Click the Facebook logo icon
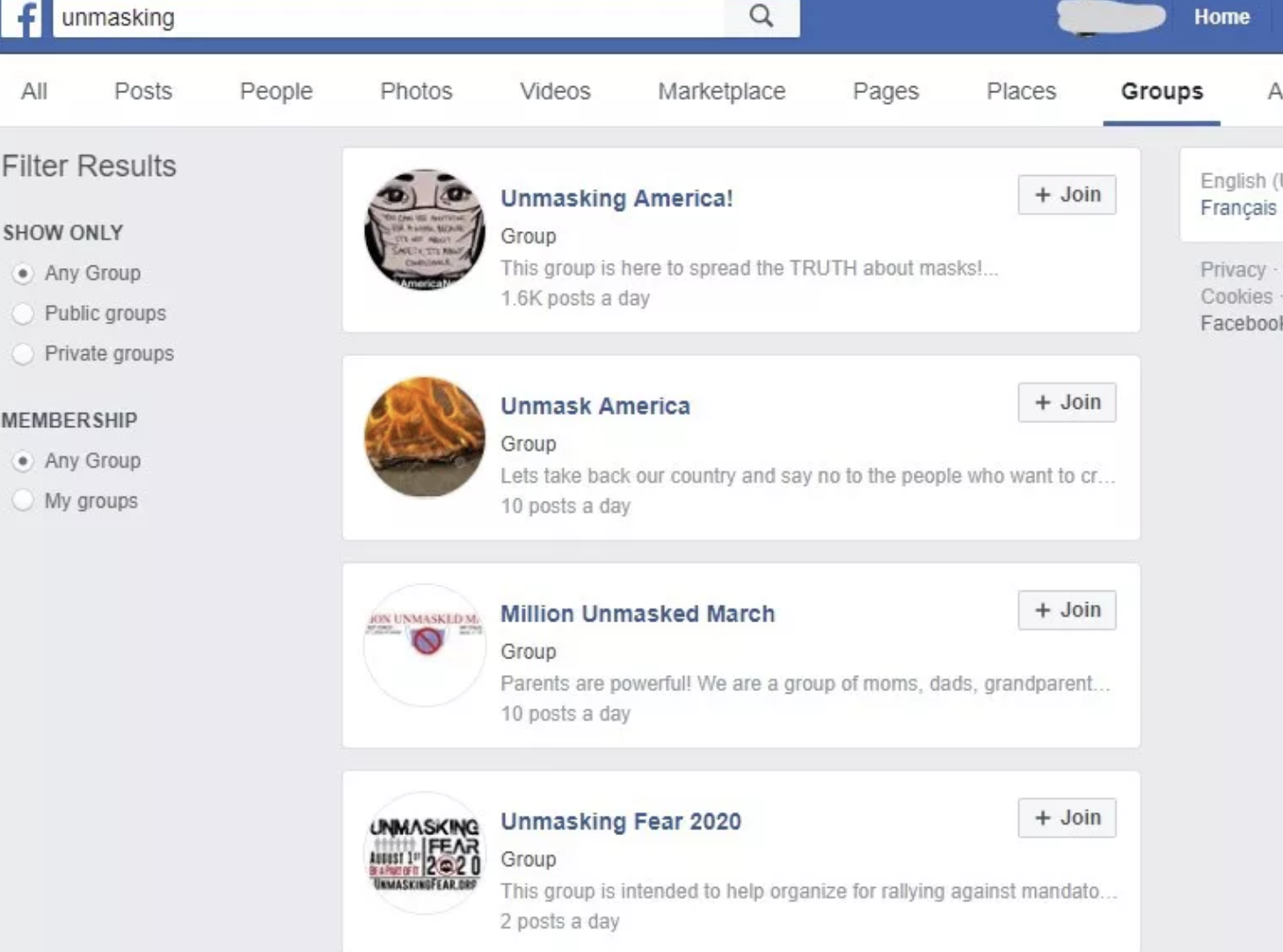The height and width of the screenshot is (952, 1283). pyautogui.click(x=22, y=18)
